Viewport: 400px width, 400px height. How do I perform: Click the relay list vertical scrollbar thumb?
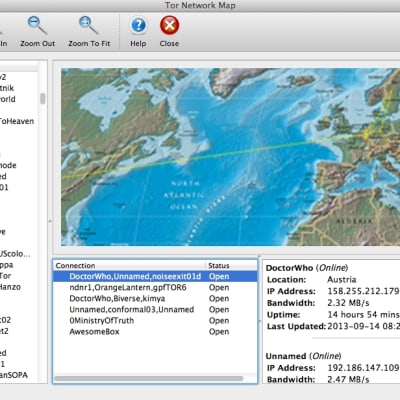click(43, 99)
